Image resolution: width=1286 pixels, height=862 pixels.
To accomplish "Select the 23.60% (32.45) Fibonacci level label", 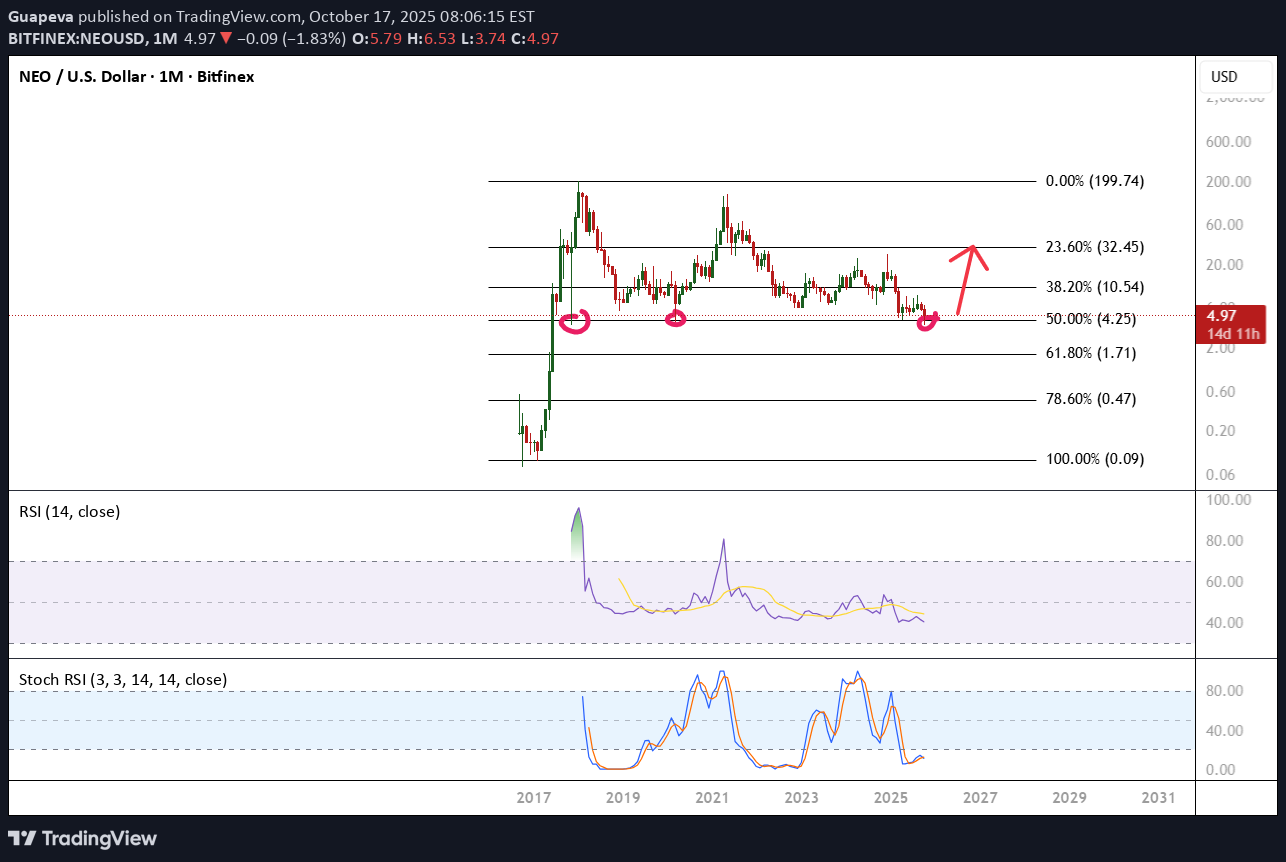I will tap(1094, 246).
